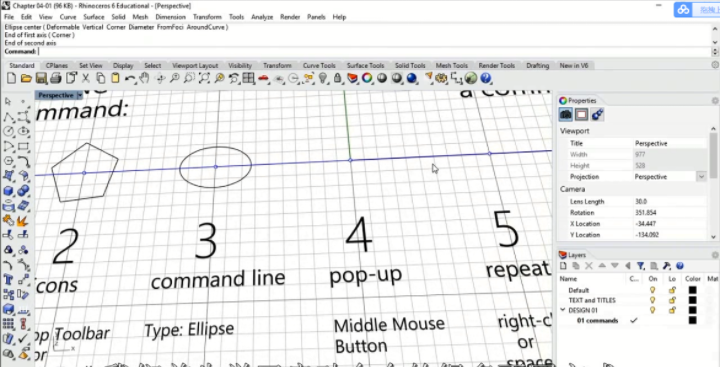Viewport: 720px width, 367px height.
Task: Open the Projection dropdown
Action: (701, 176)
